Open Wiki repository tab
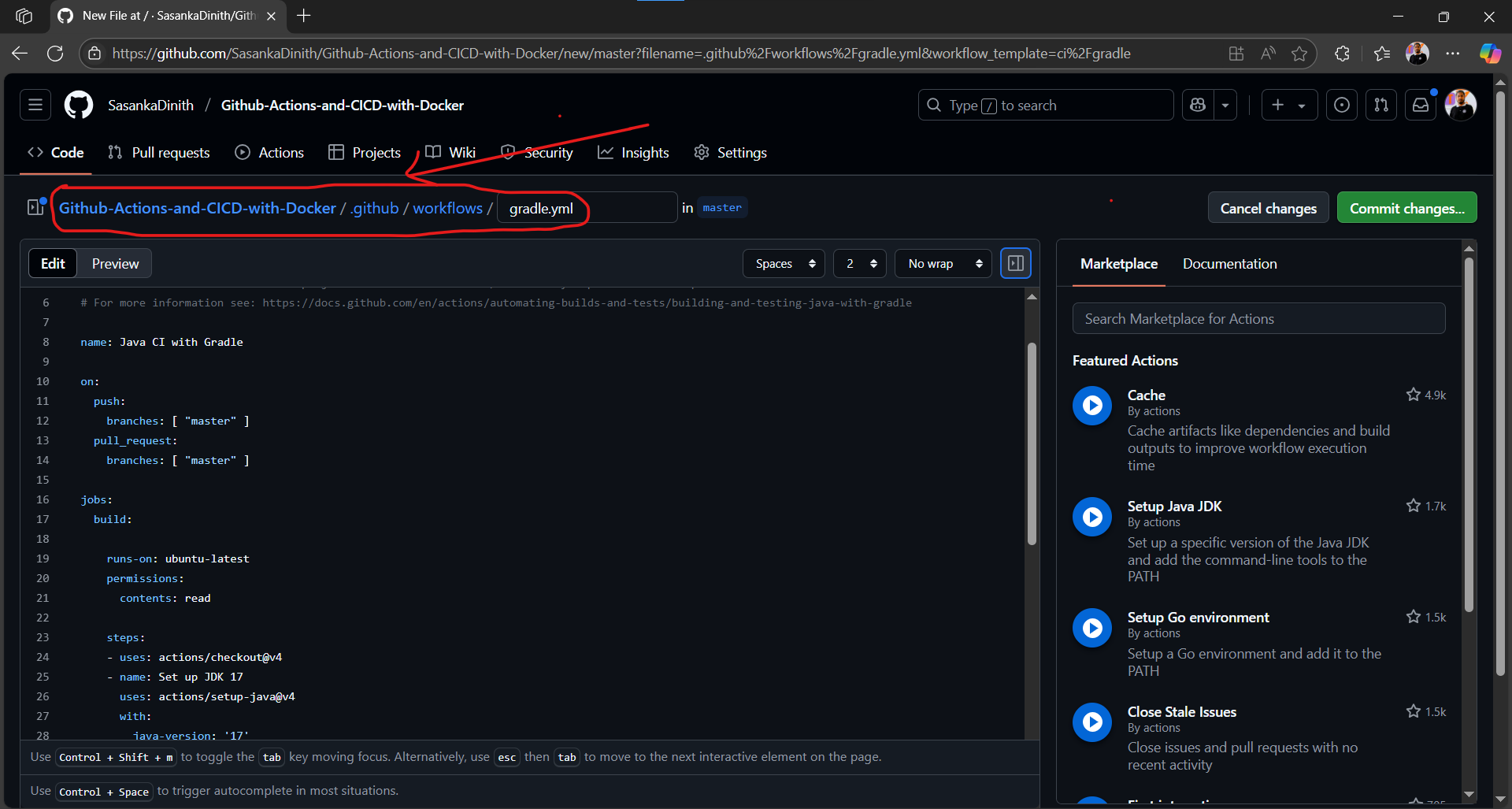Image resolution: width=1512 pixels, height=809 pixels. click(x=450, y=152)
